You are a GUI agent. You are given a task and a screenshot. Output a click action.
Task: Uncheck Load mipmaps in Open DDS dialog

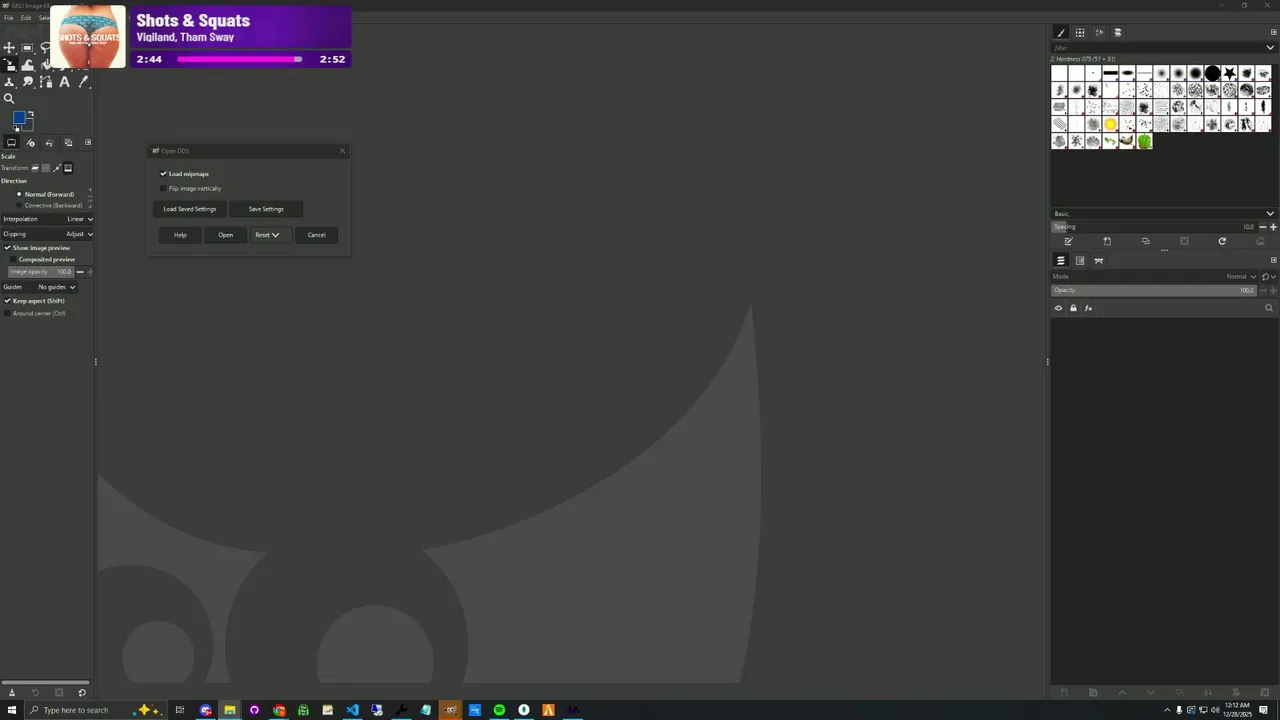tap(164, 174)
